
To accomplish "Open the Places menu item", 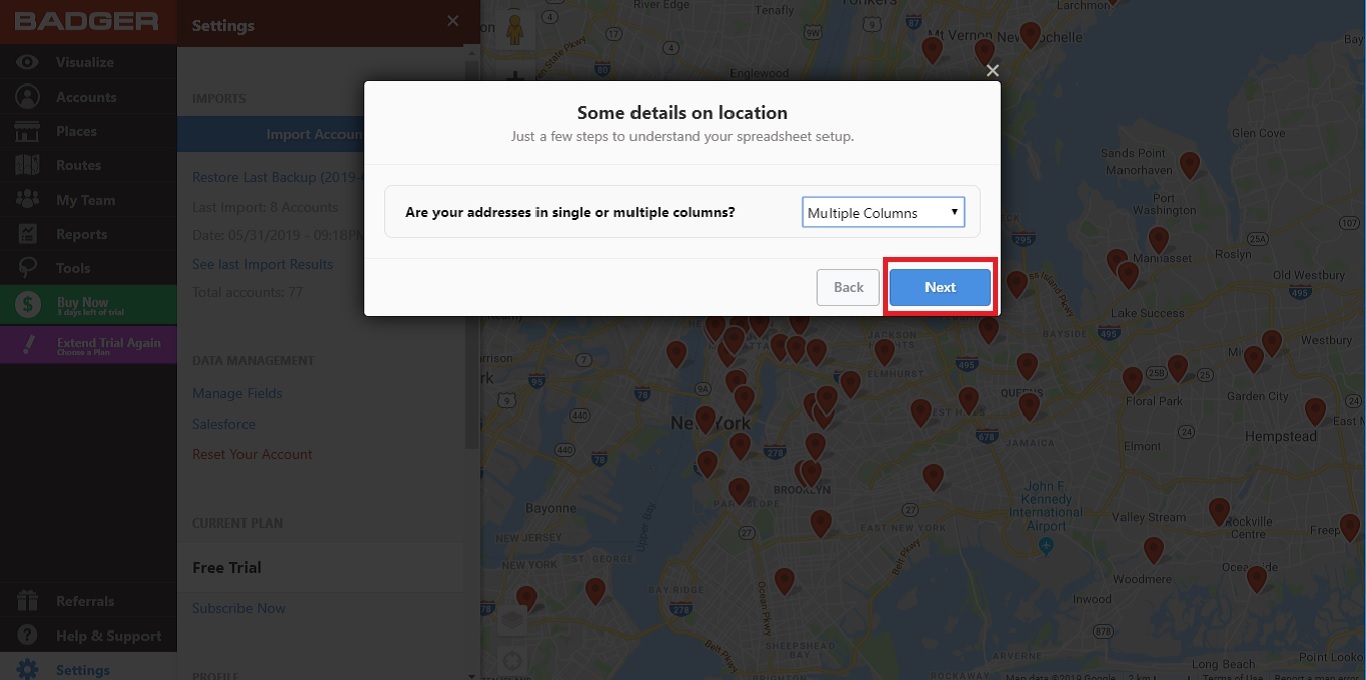I will 76,131.
